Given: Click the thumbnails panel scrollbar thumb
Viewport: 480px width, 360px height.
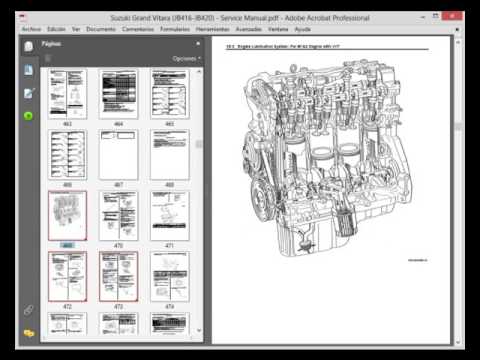Looking at the screenshot, I should click(199, 144).
